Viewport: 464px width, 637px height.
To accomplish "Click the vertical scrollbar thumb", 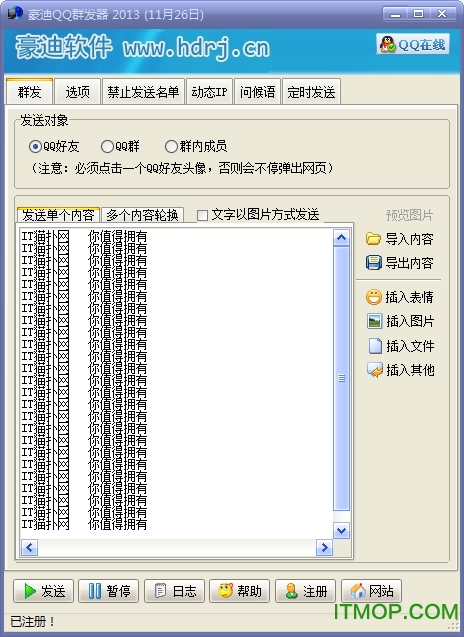I will click(341, 378).
